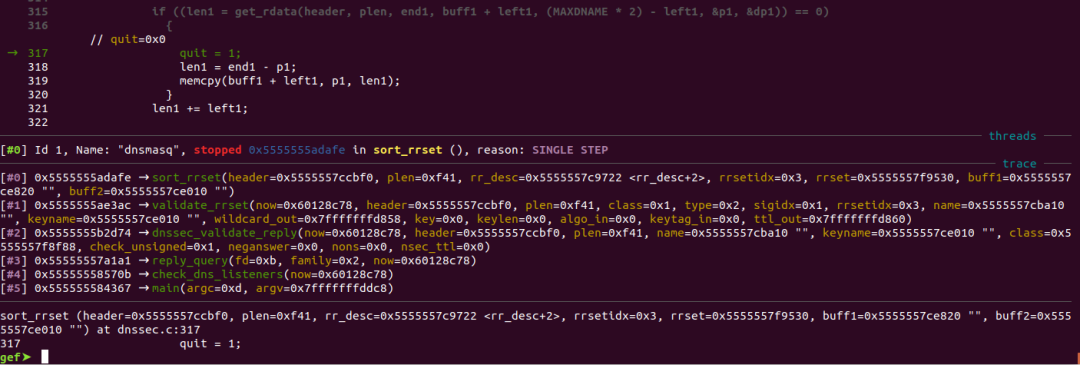Click the memcpy call on line 319
Viewport: 1080px width, 365px height.
(x=289, y=81)
